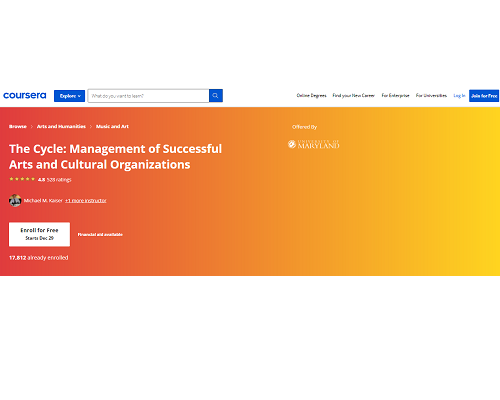Open the Explore dropdown menu

click(69, 96)
